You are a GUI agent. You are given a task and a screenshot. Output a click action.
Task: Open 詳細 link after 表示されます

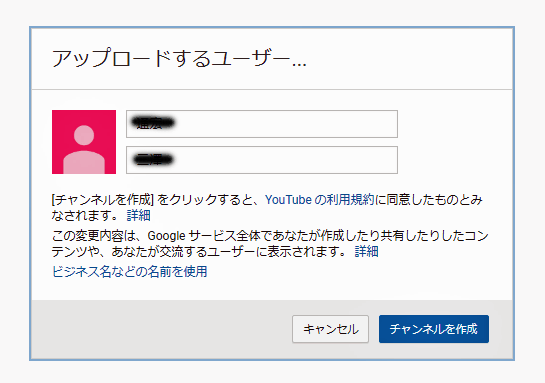366,251
